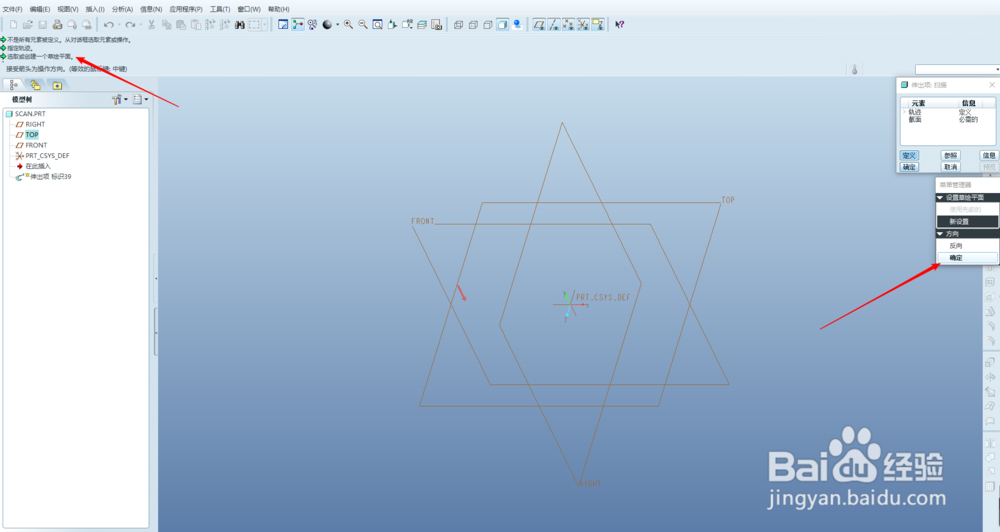Open the selection box dropdown arrow
Viewport: 1000px width, 532px height.
tap(265, 24)
